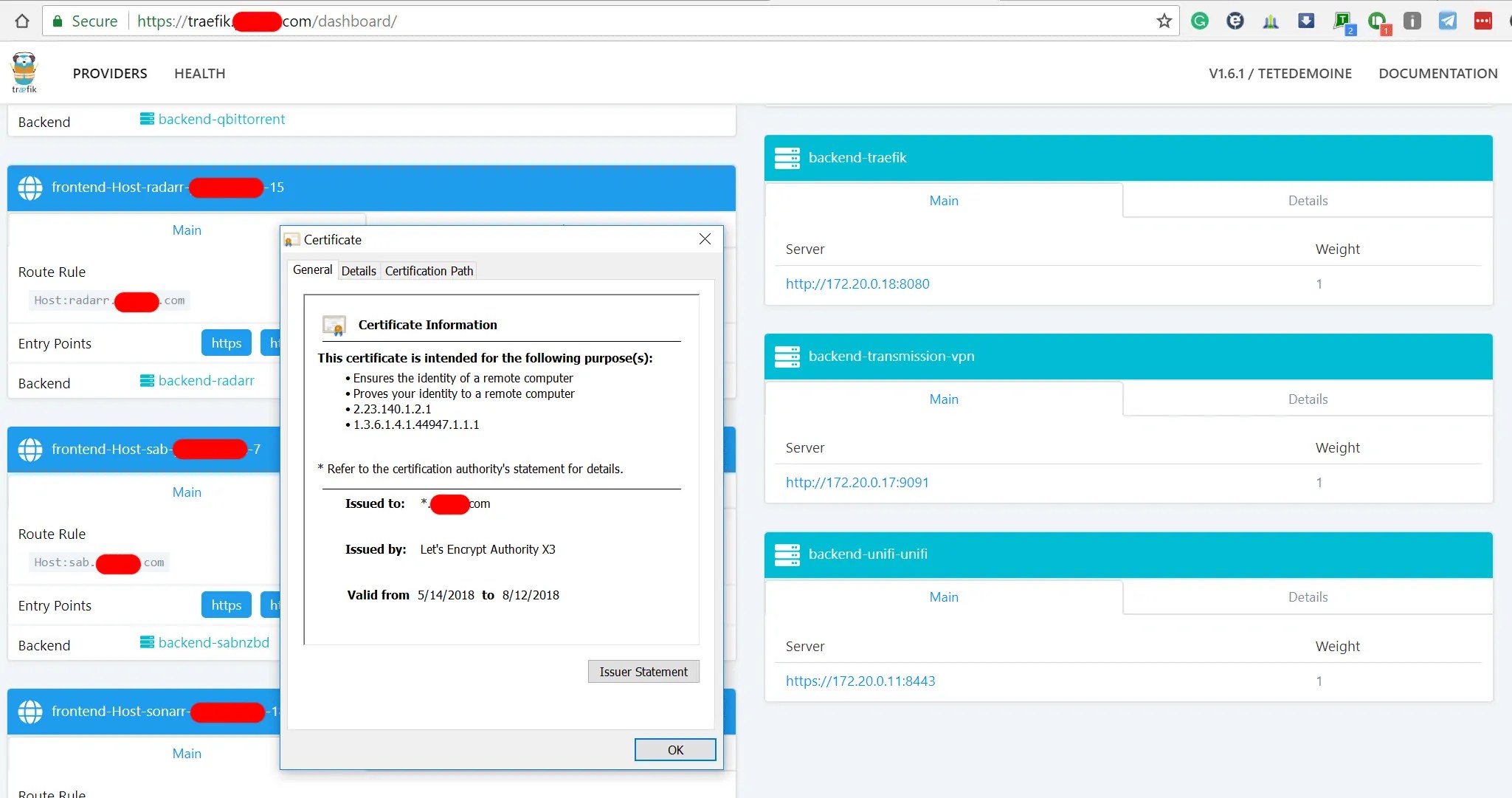
Task: Click the Telegram paper plane extension icon
Action: click(1448, 21)
